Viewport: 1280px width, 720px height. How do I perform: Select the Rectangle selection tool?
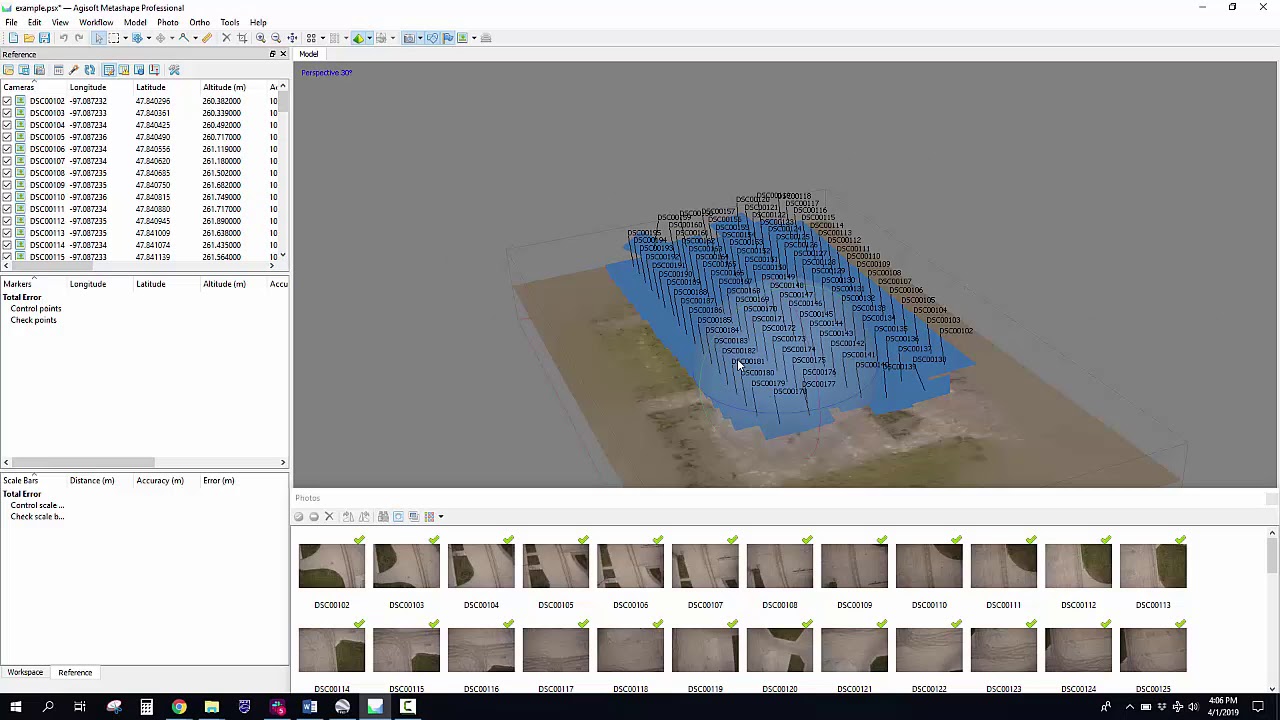tap(113, 38)
